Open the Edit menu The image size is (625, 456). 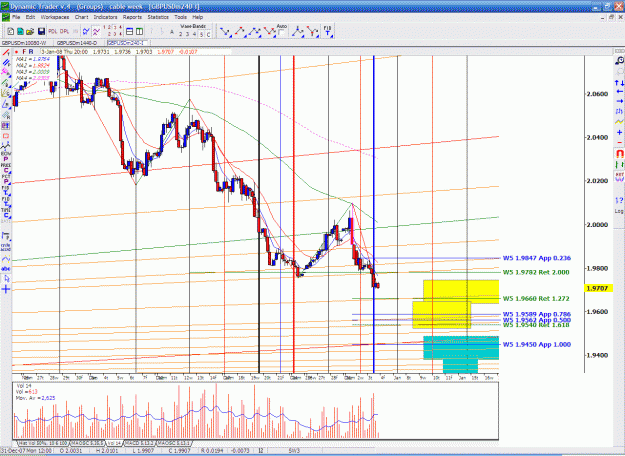[30, 17]
